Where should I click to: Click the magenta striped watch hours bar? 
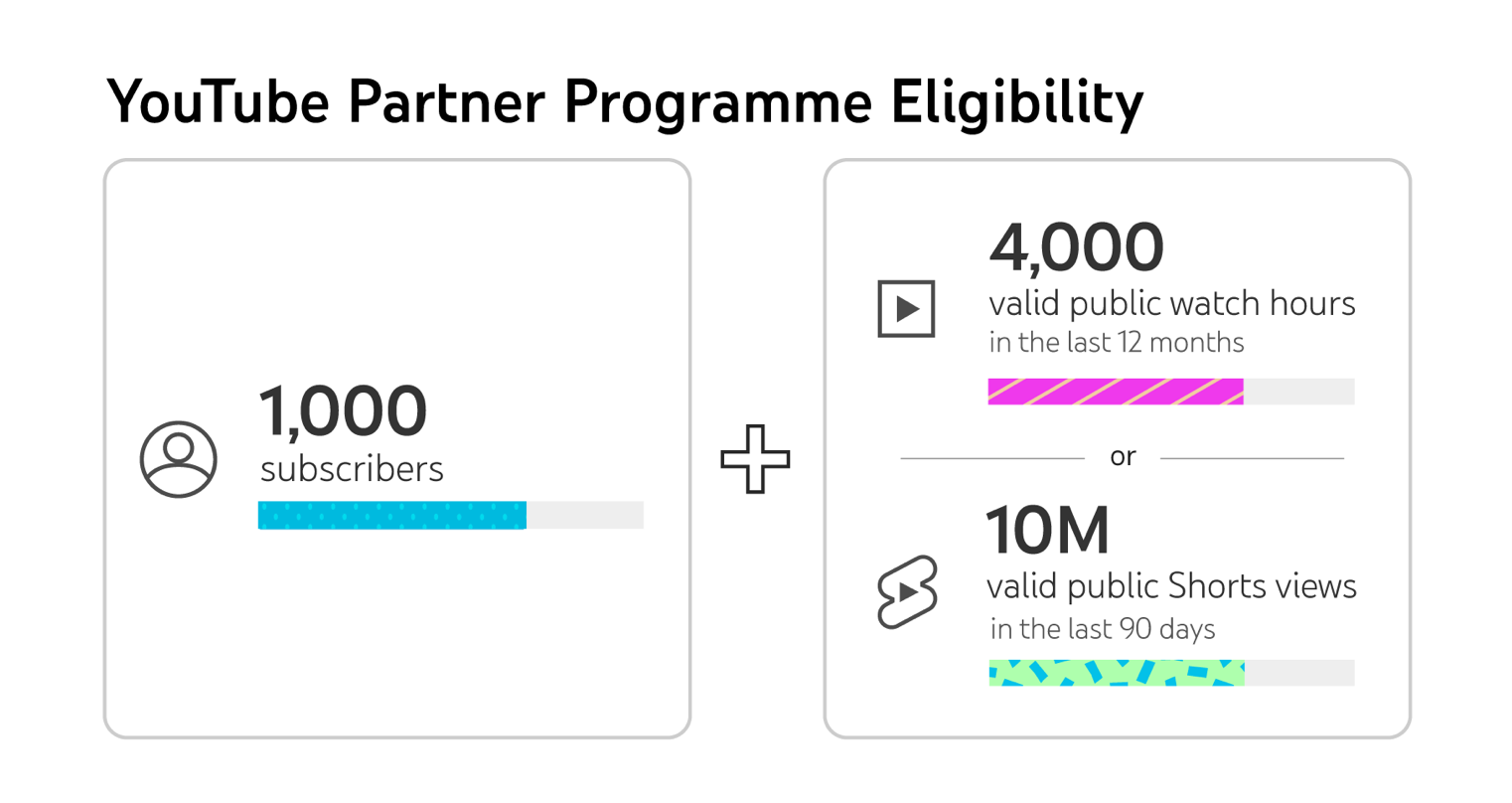(x=1115, y=392)
